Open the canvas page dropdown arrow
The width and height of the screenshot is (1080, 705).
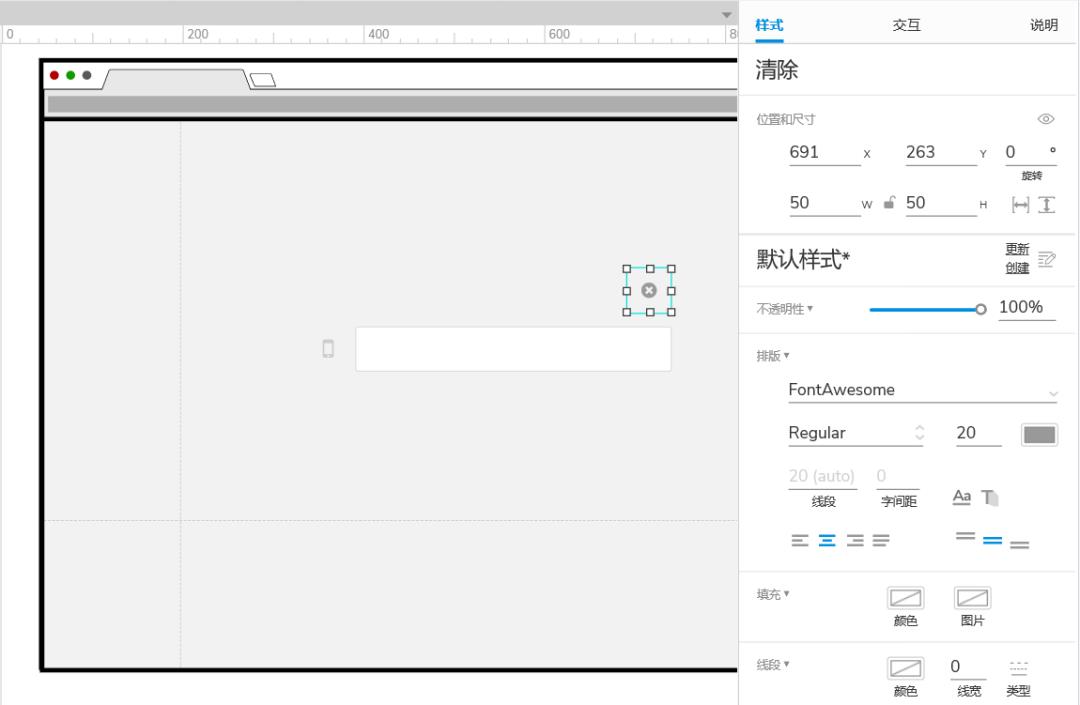[x=727, y=14]
